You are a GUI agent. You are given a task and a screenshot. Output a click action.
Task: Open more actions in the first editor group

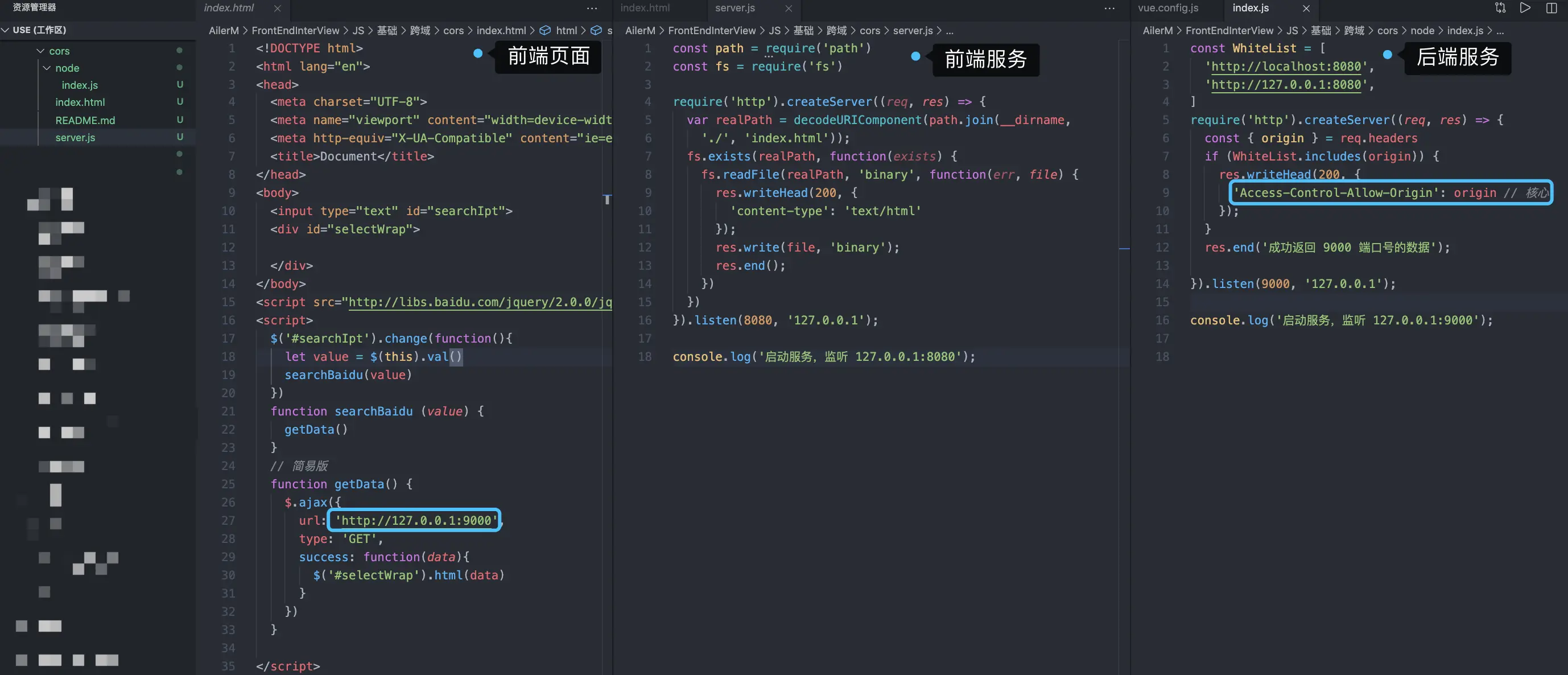pyautogui.click(x=592, y=8)
